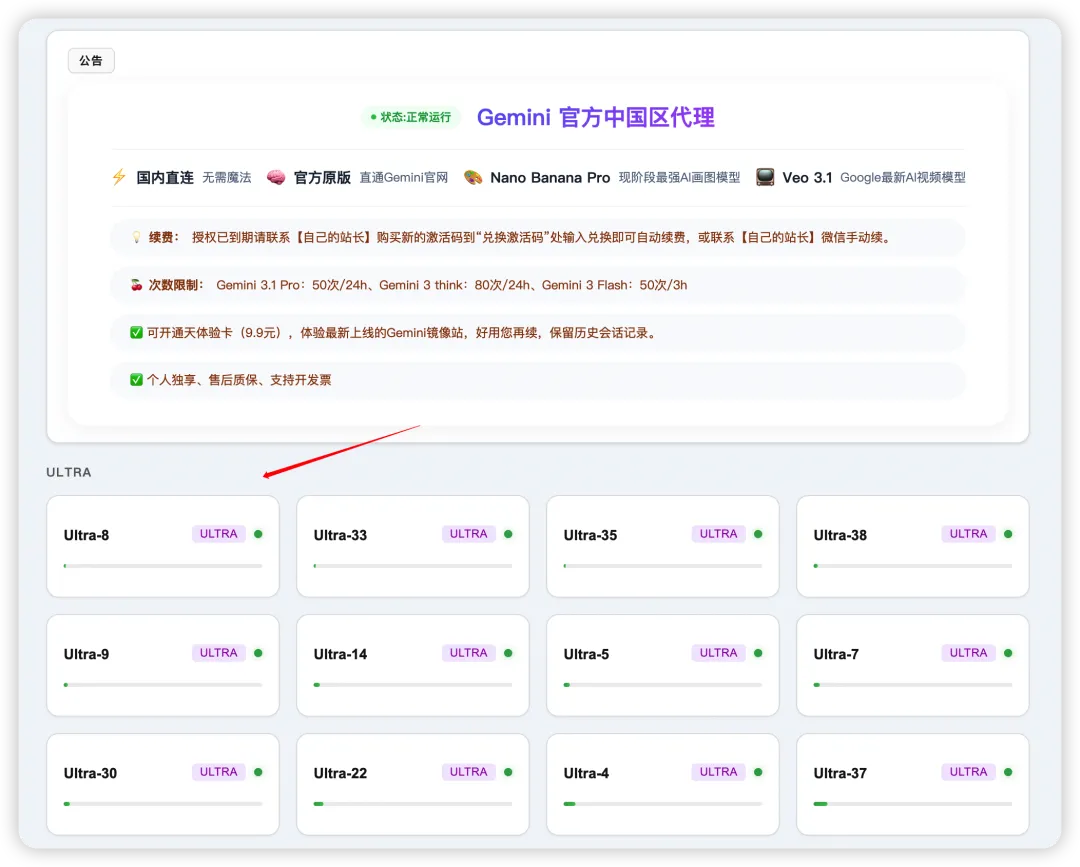Click the green status dot on Ultra-38
The height and width of the screenshot is (867, 1080).
pos(1008,534)
